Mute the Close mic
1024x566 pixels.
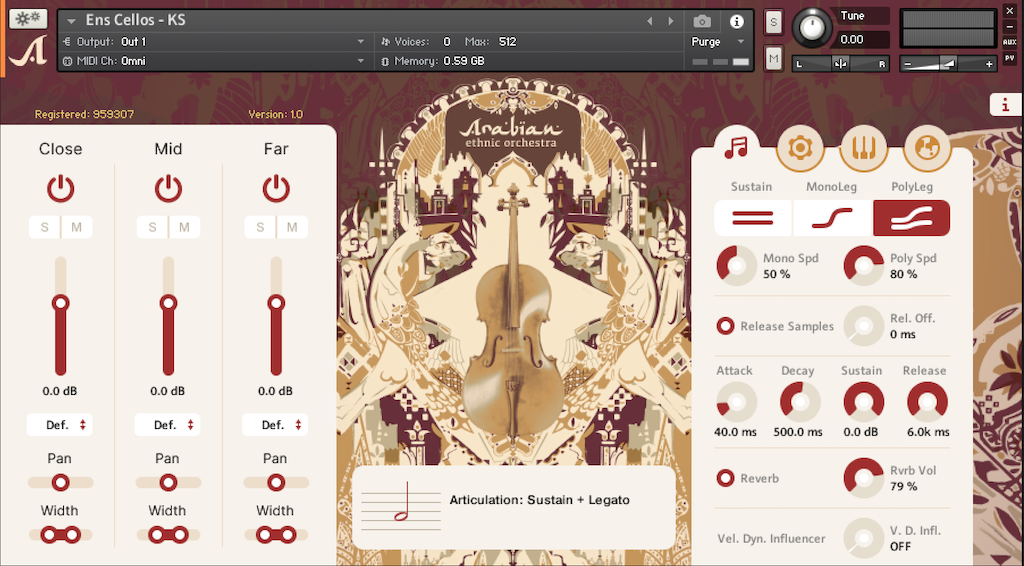pyautogui.click(x=76, y=227)
